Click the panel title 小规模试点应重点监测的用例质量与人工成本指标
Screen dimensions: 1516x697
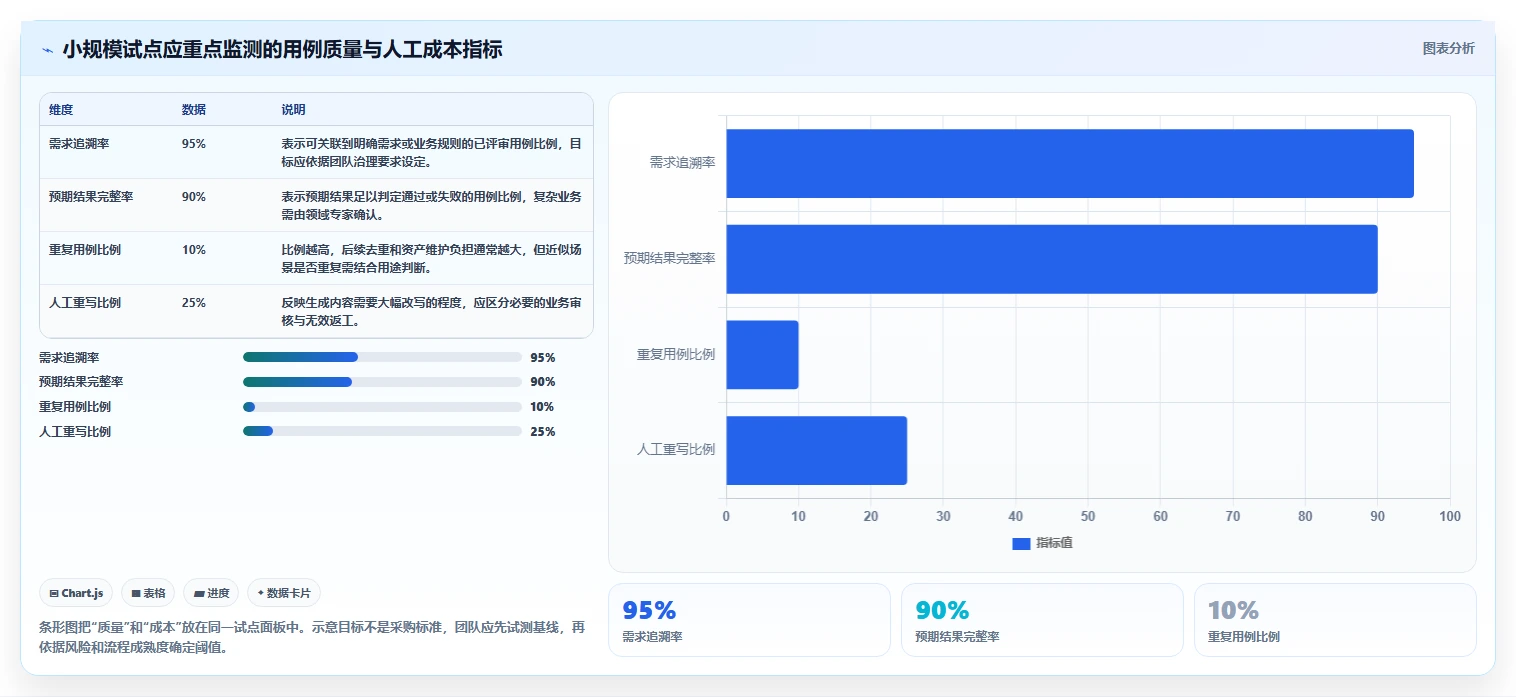282,50
